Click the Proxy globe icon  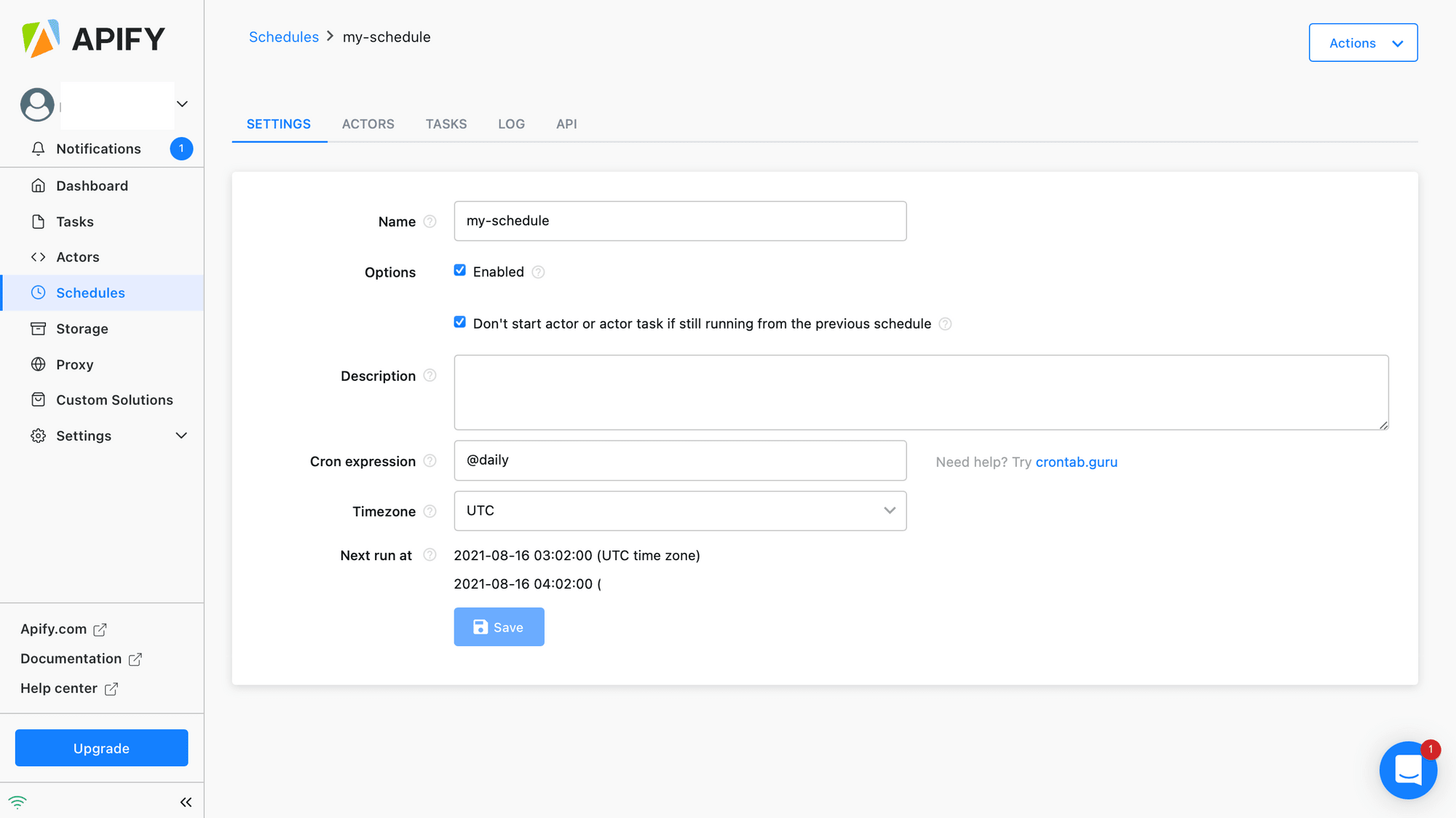pyautogui.click(x=39, y=364)
